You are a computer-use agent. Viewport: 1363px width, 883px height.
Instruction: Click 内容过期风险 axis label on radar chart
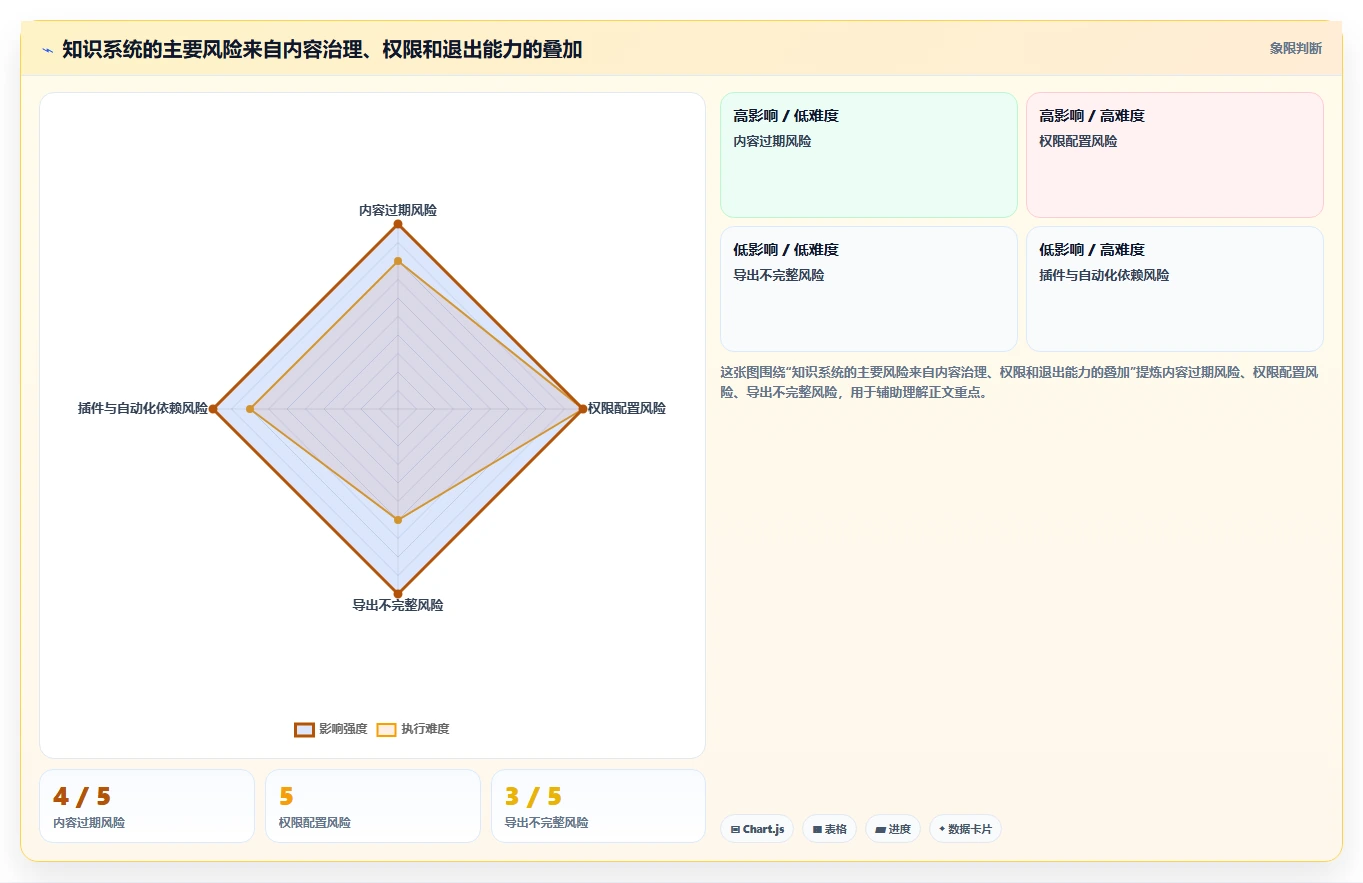coord(398,210)
